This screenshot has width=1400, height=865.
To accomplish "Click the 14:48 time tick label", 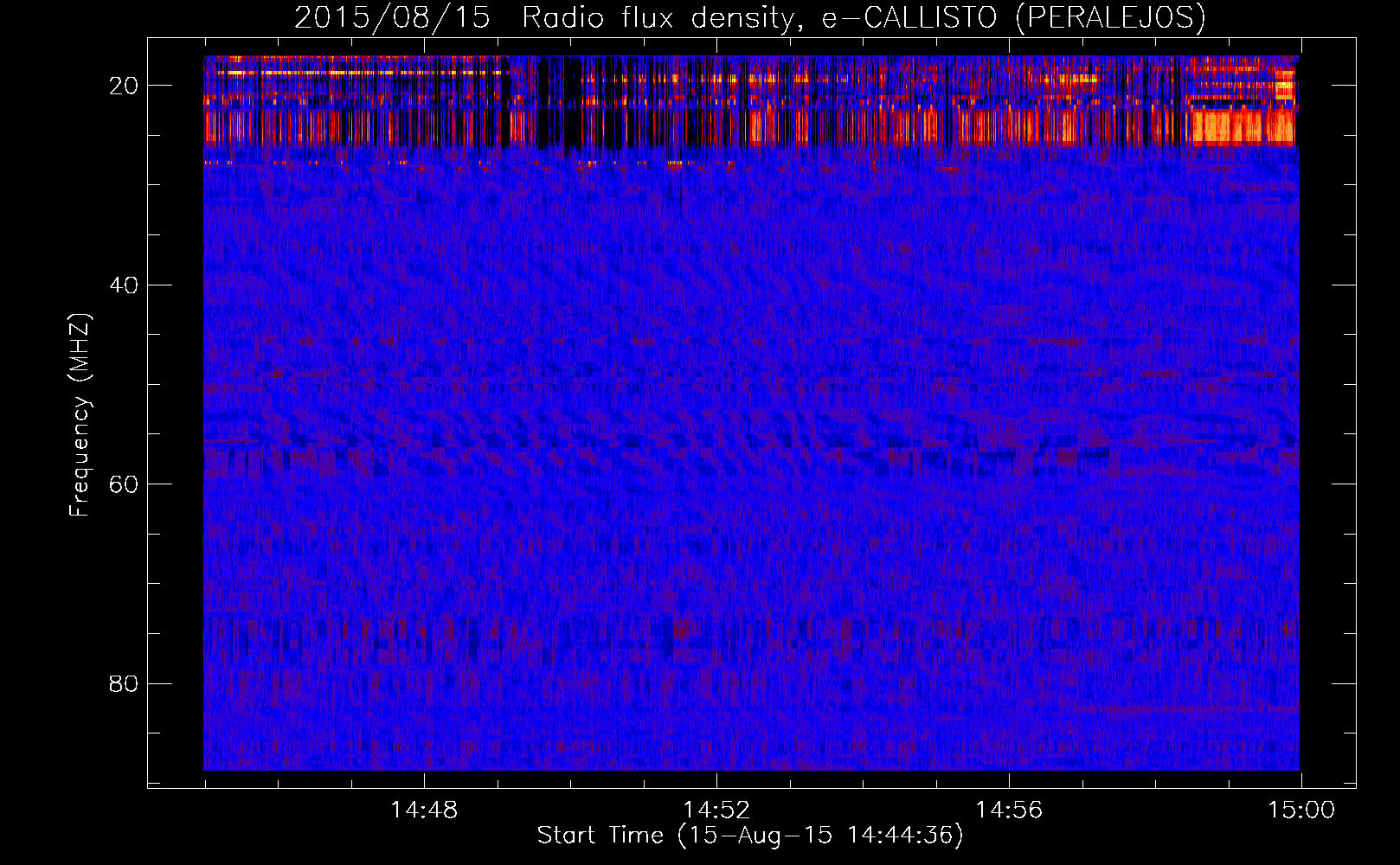I will point(424,811).
